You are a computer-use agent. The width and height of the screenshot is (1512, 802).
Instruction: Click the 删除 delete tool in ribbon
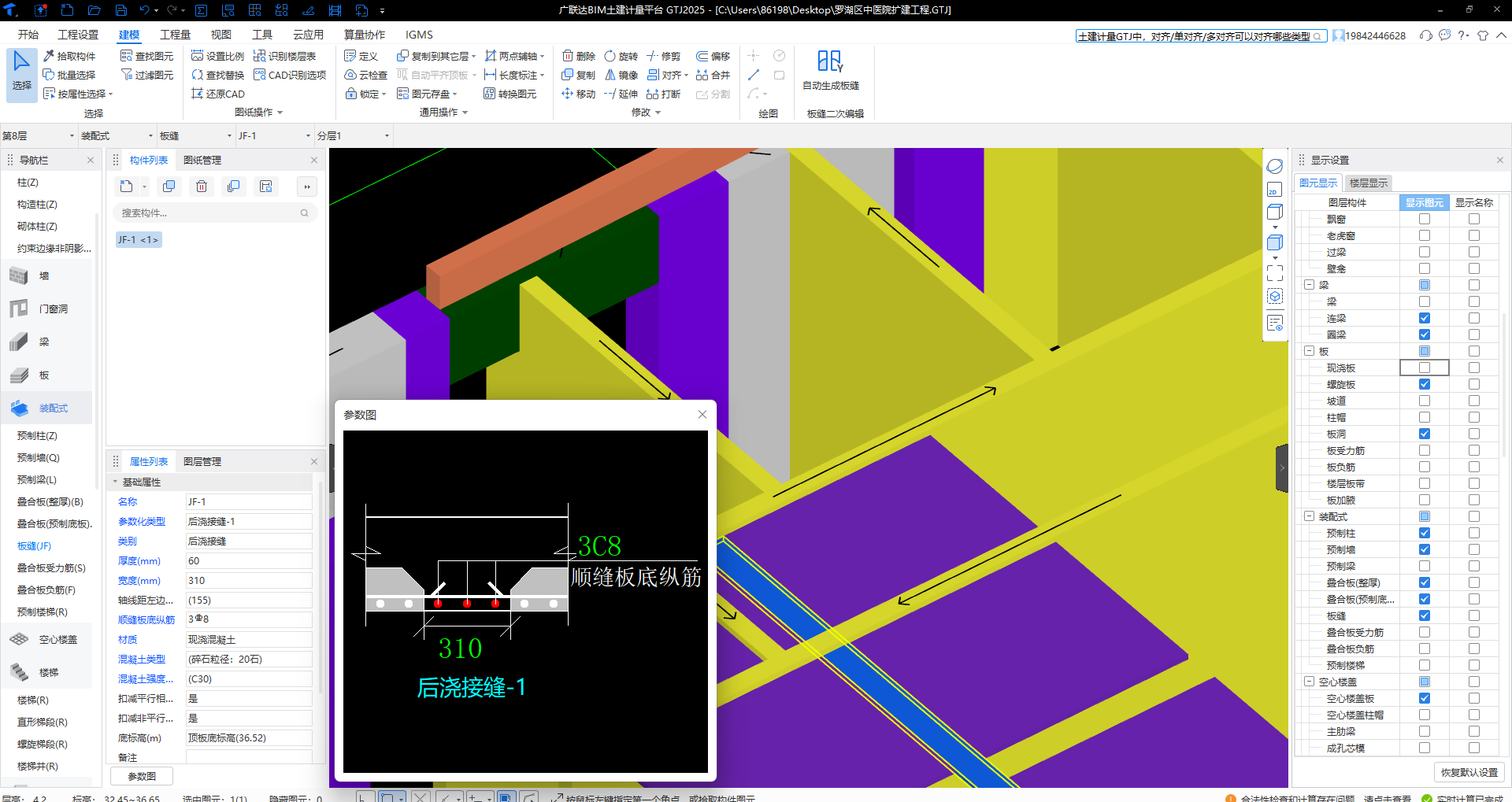579,56
